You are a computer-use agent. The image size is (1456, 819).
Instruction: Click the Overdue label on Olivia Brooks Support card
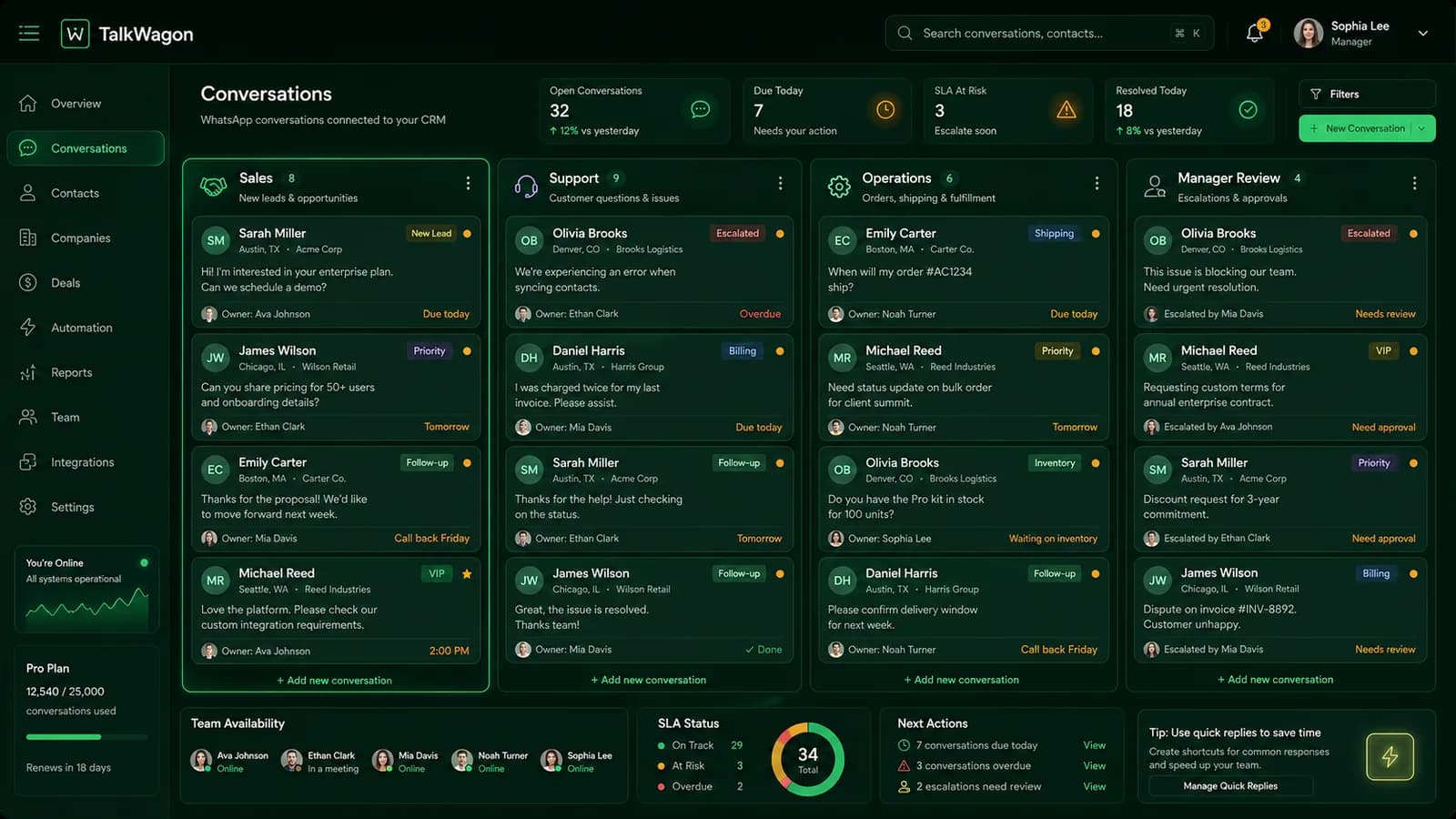coord(760,314)
